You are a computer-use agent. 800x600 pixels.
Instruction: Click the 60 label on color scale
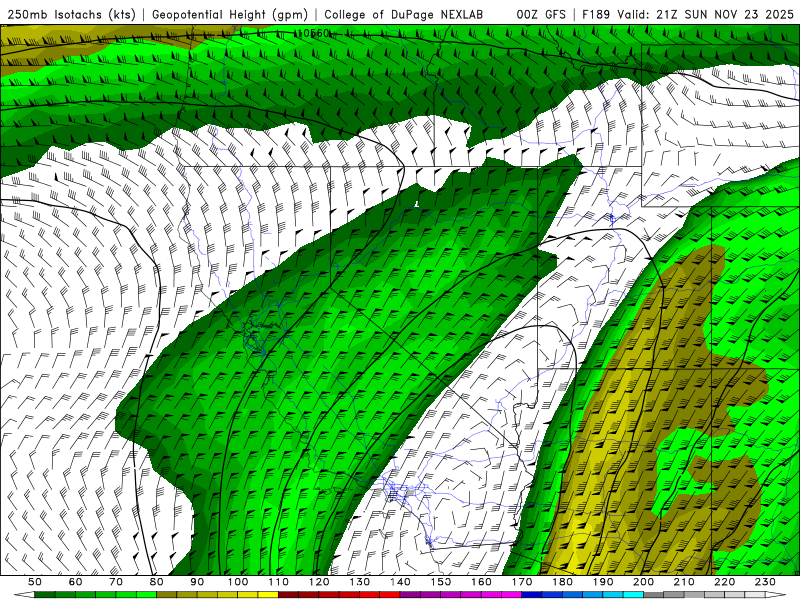(75, 582)
